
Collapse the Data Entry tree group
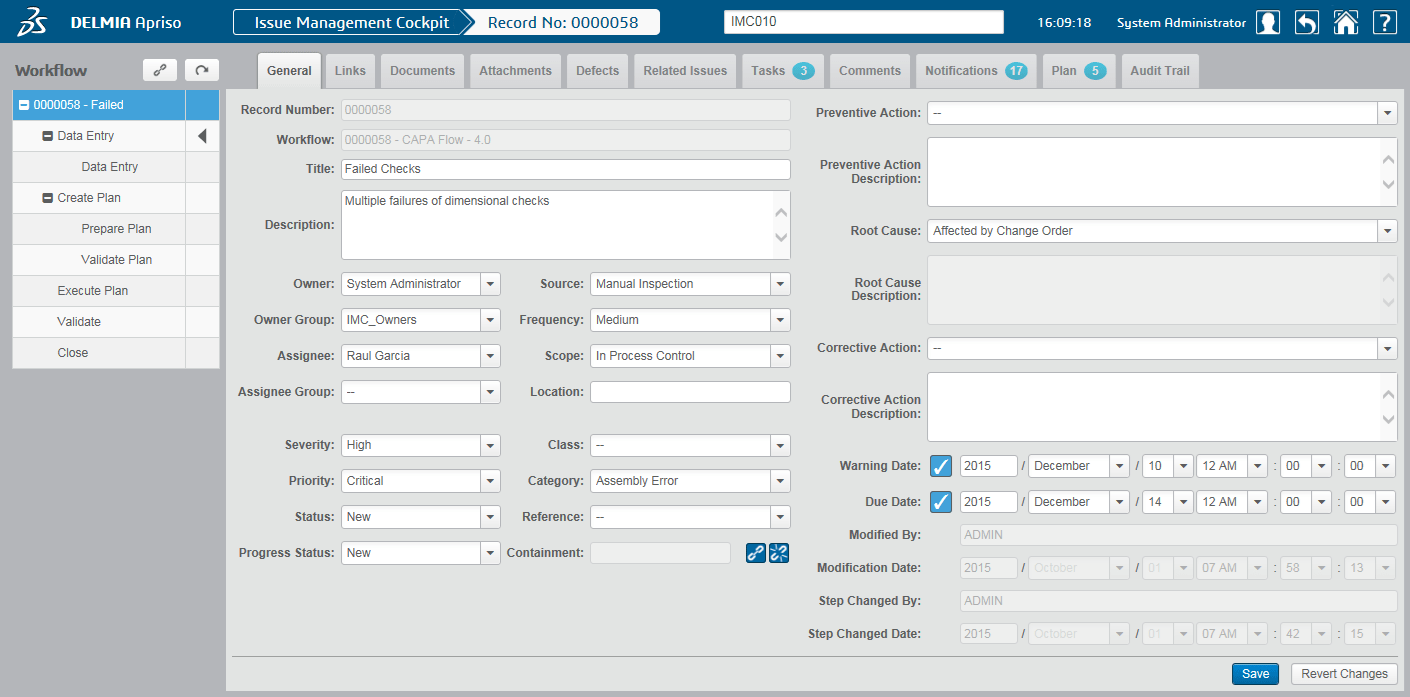pyautogui.click(x=47, y=136)
